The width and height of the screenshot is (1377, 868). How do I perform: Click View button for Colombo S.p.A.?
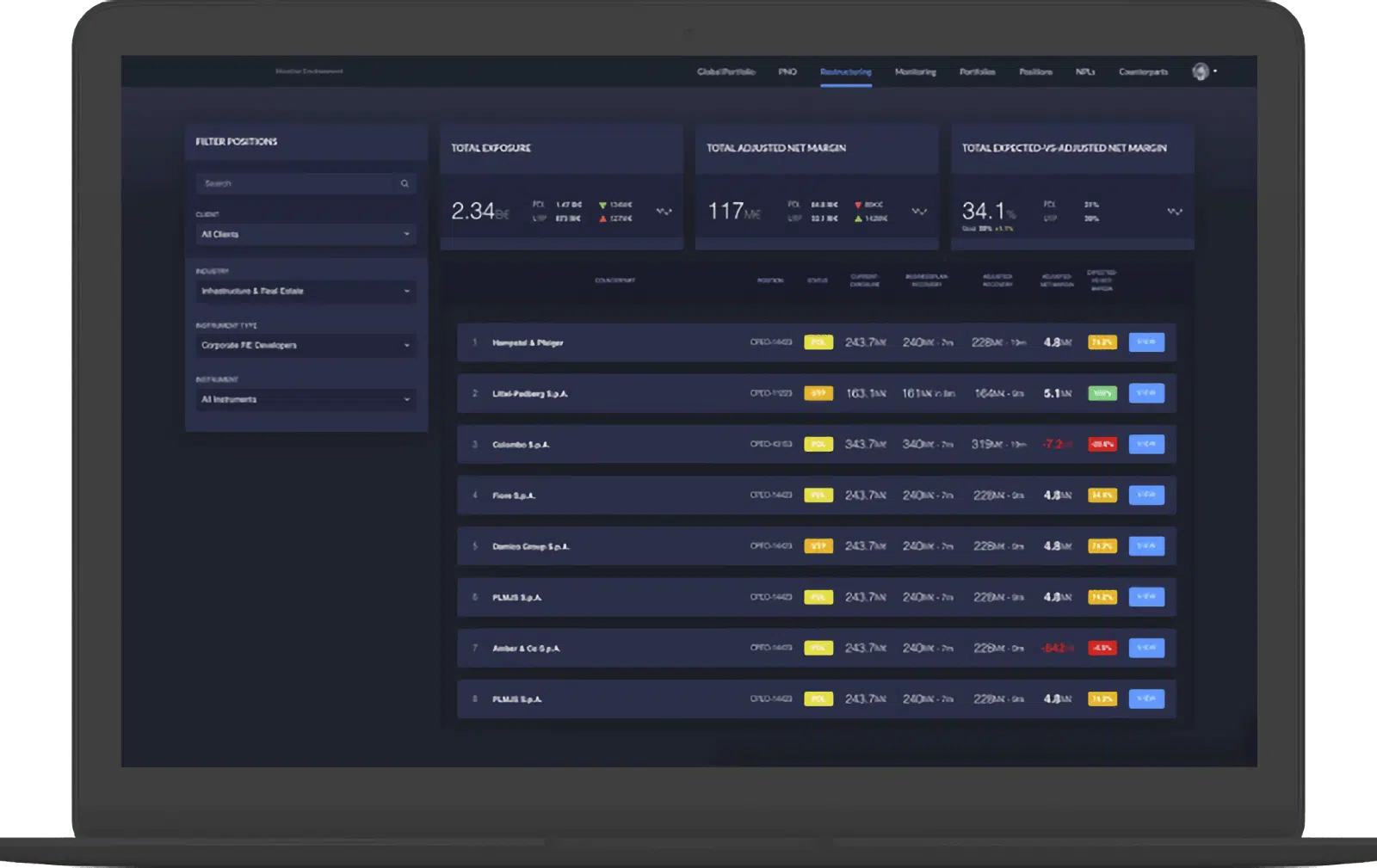(1145, 444)
